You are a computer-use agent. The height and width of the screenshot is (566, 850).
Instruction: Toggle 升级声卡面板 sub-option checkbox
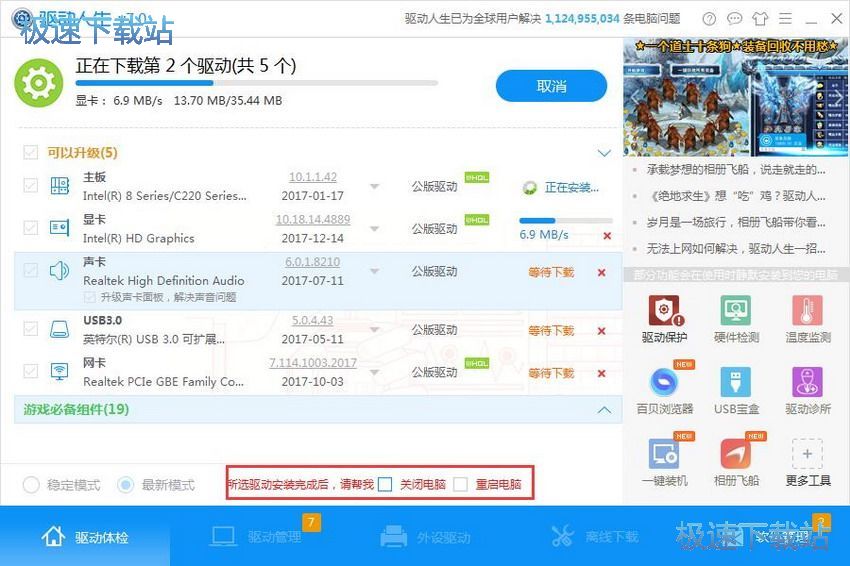coord(90,297)
